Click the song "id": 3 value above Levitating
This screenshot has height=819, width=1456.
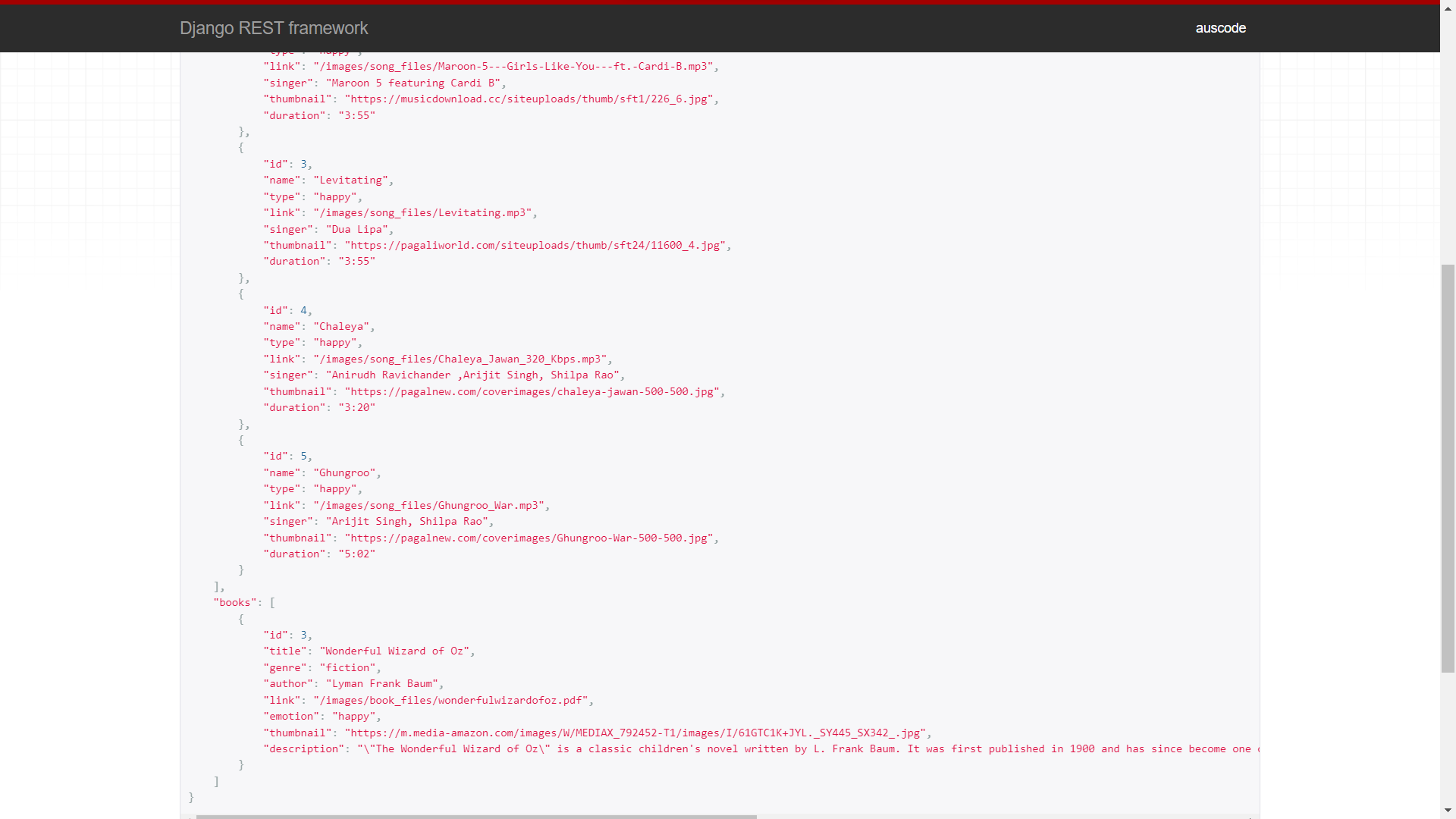(304, 165)
